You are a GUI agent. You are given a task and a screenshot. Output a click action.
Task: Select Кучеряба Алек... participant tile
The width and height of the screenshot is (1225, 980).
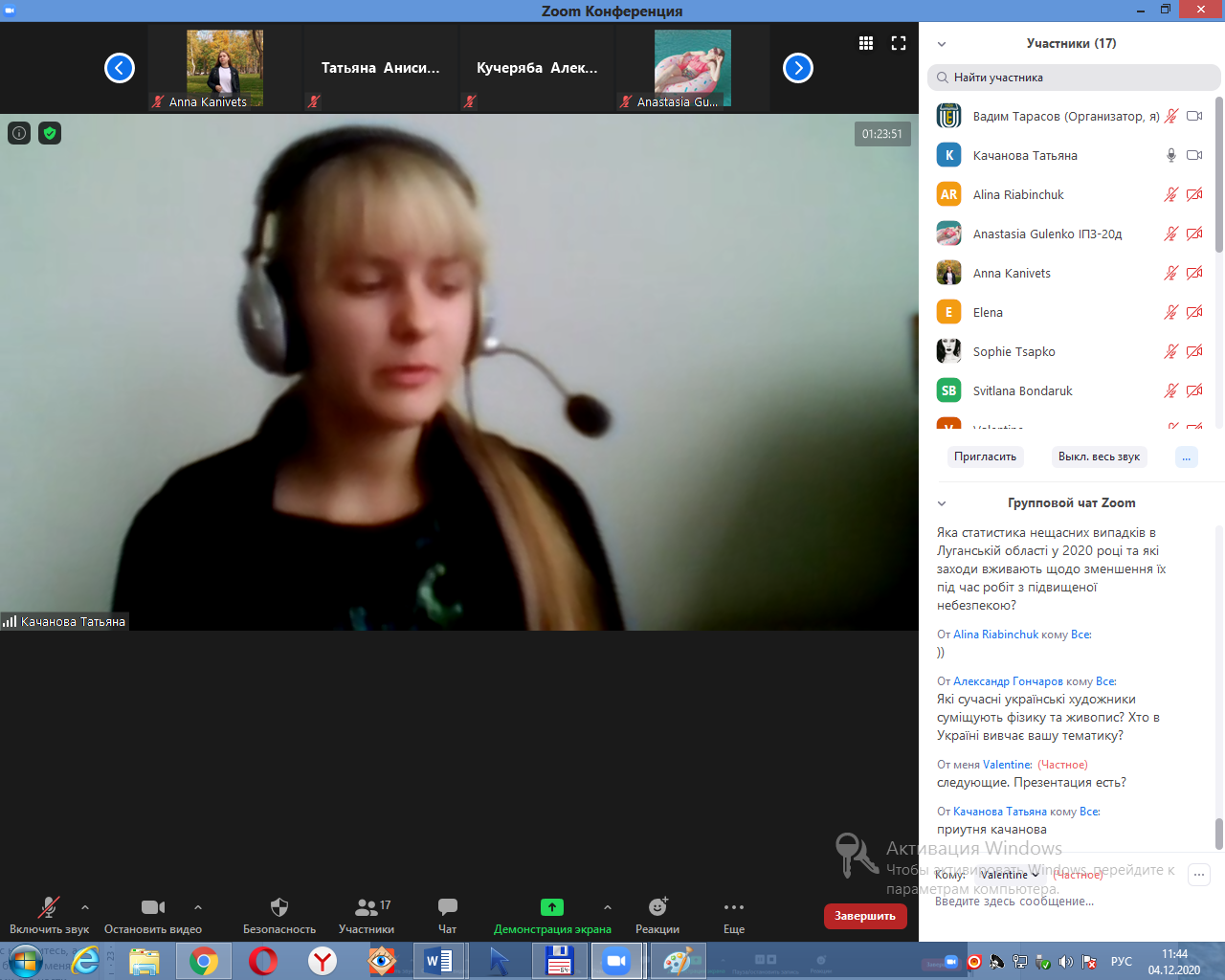coord(537,68)
